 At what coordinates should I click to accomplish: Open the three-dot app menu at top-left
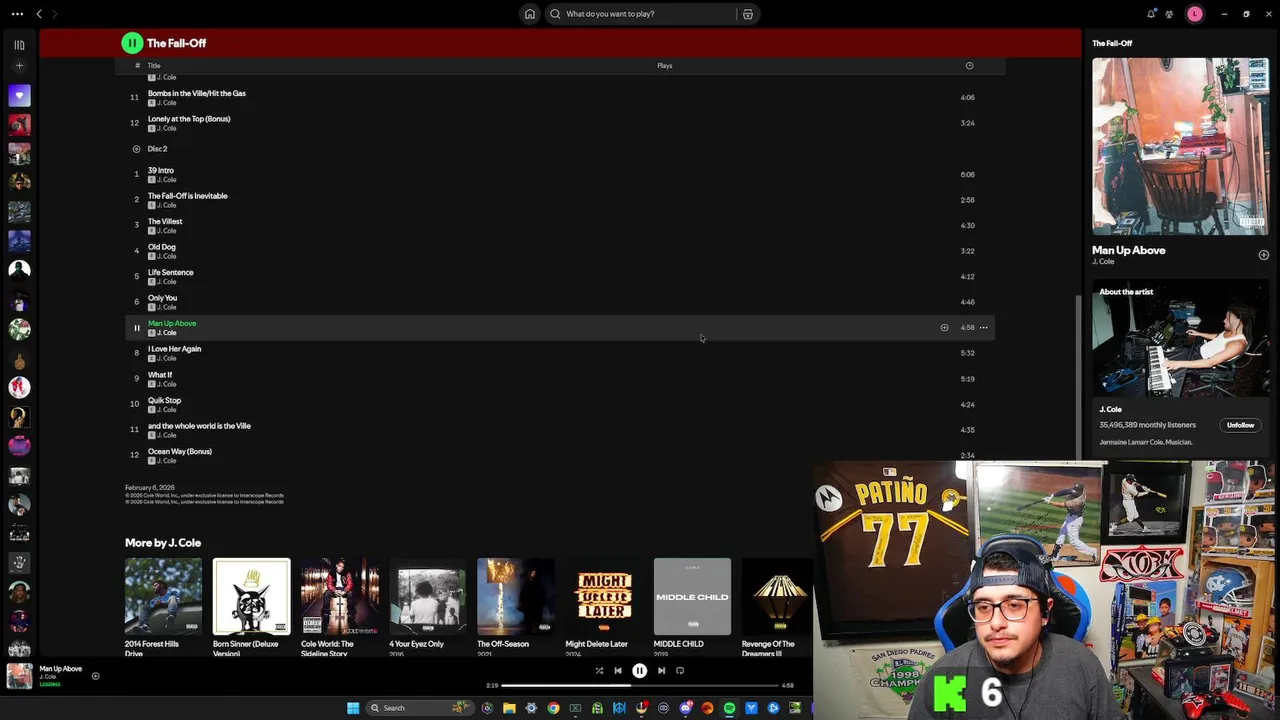coord(17,14)
